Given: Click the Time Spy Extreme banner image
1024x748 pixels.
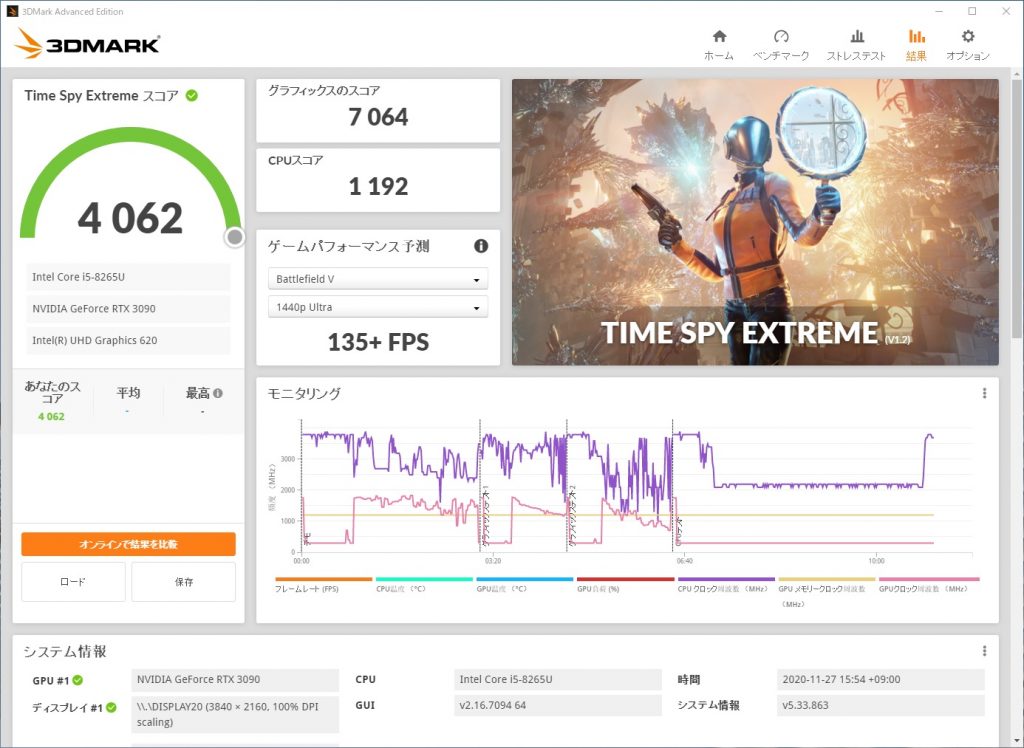Looking at the screenshot, I should click(755, 222).
